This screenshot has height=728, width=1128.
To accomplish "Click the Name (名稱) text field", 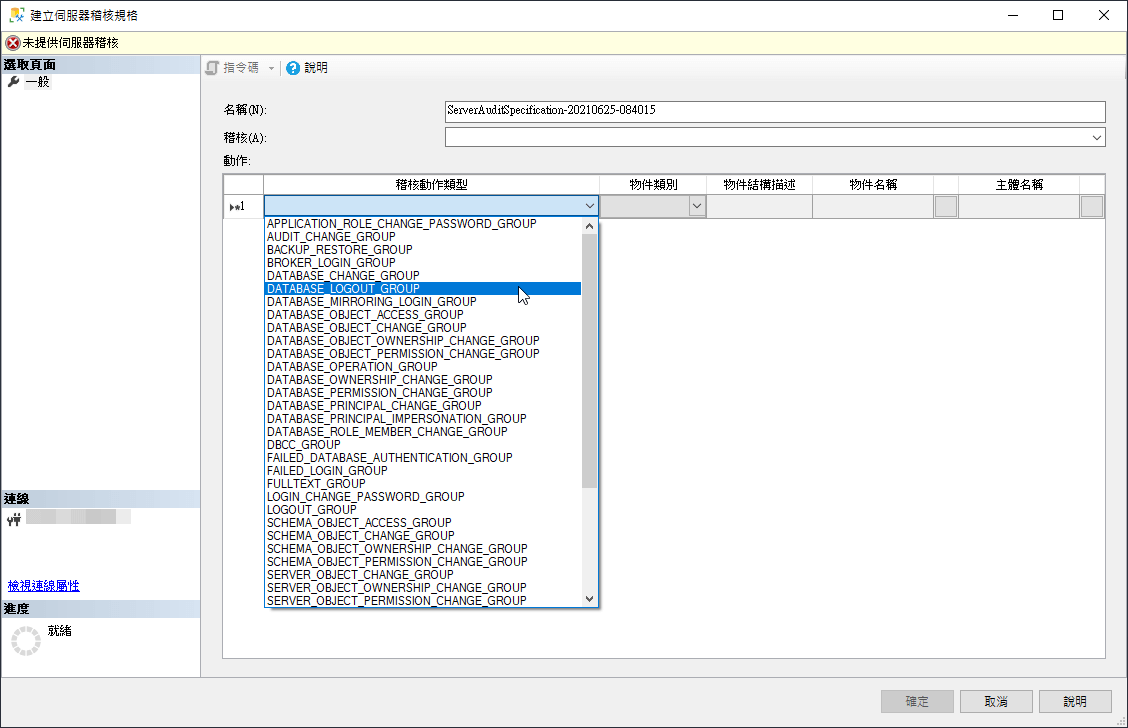I will coord(774,111).
